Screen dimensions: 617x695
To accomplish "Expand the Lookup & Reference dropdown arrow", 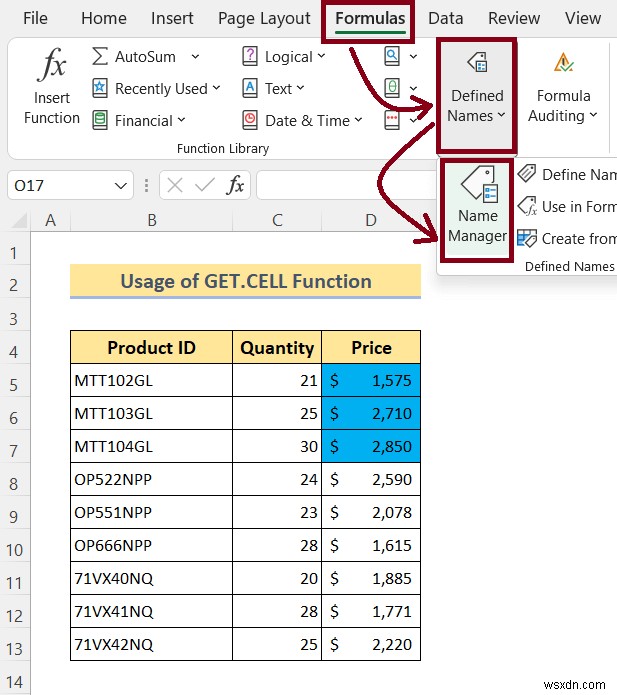I will pyautogui.click(x=413, y=56).
